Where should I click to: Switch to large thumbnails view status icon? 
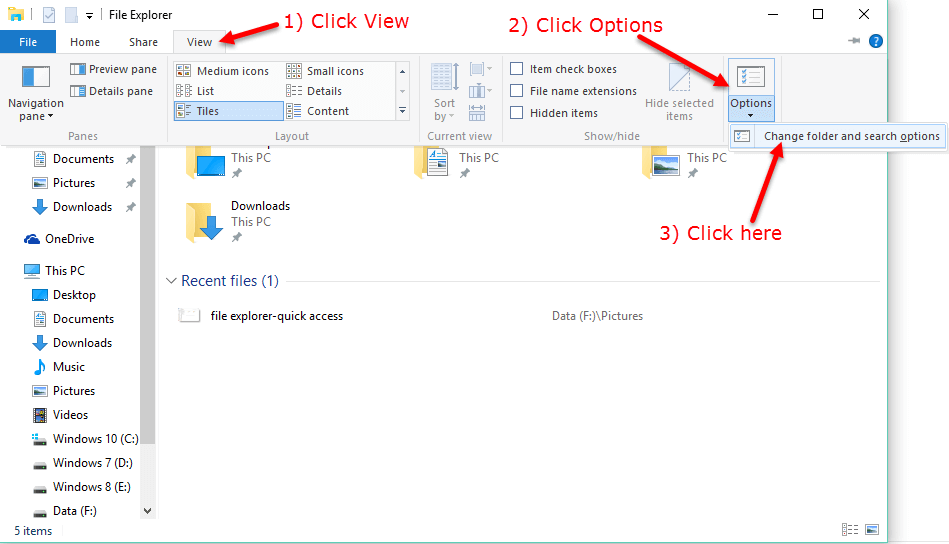(872, 530)
